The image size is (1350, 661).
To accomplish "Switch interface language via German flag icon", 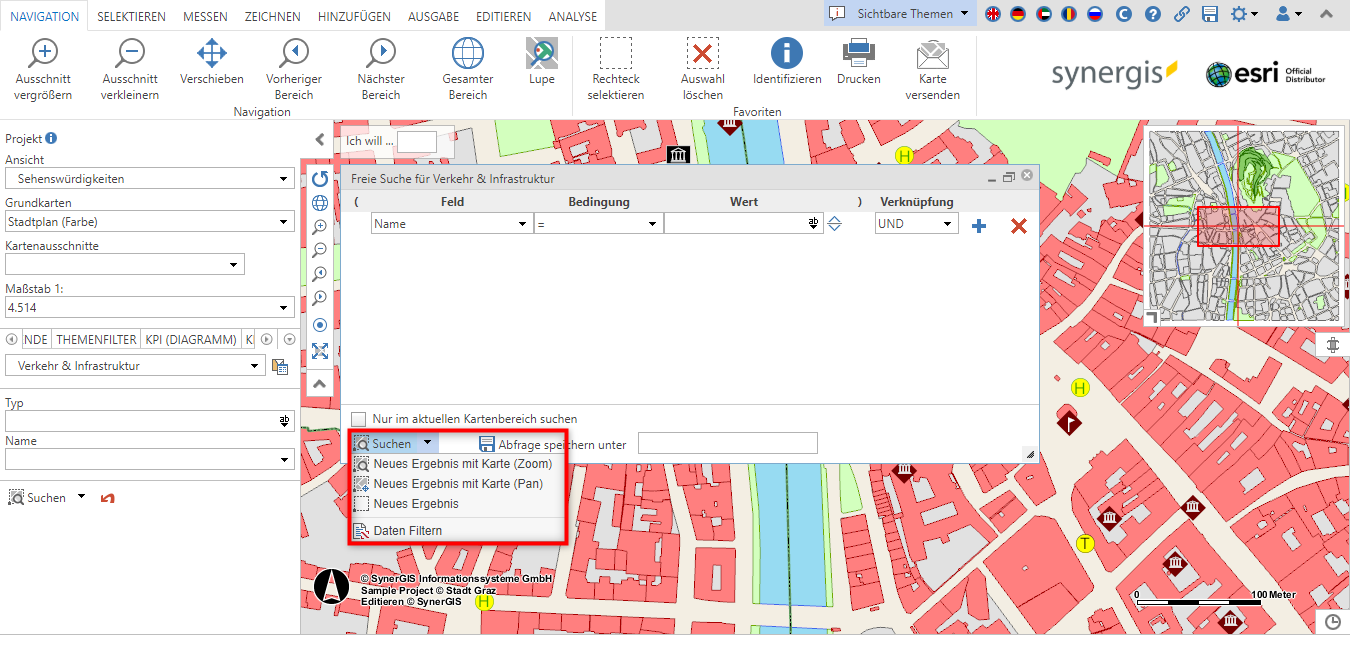I will pos(1019,16).
